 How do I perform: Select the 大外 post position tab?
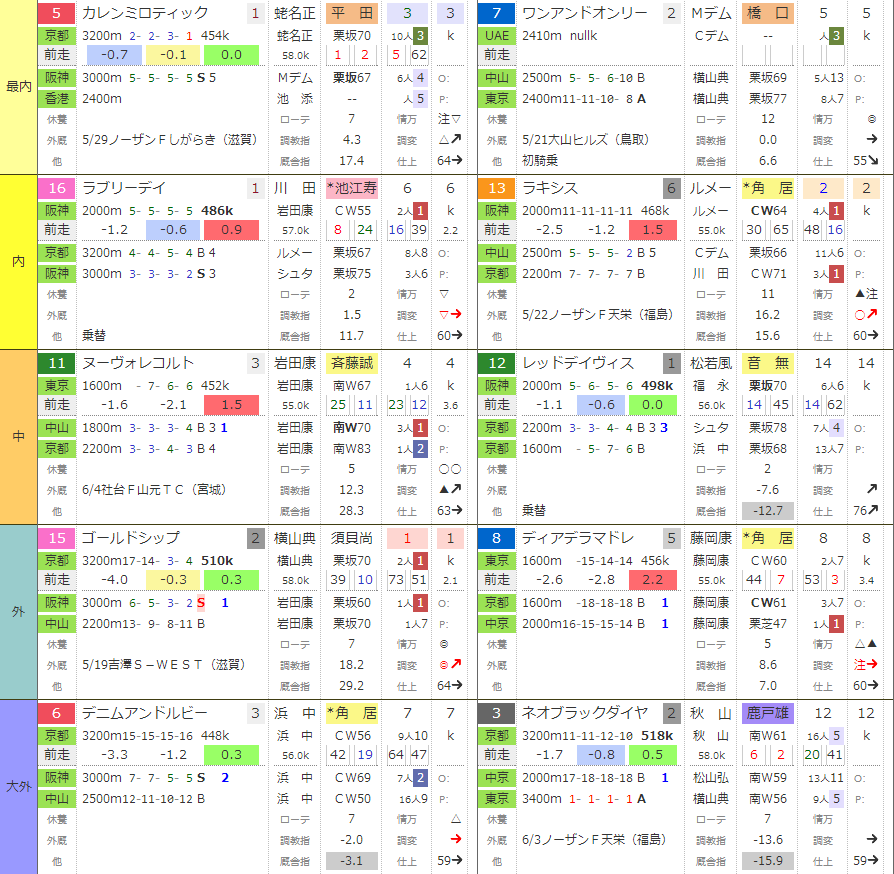pyautogui.click(x=18, y=787)
